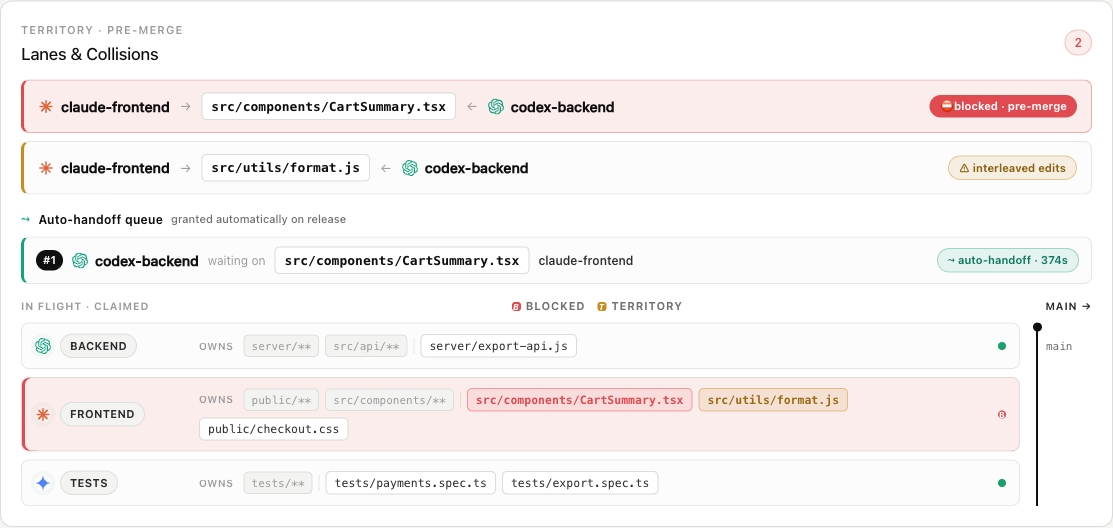Click the #1 queue position badge

[50, 260]
